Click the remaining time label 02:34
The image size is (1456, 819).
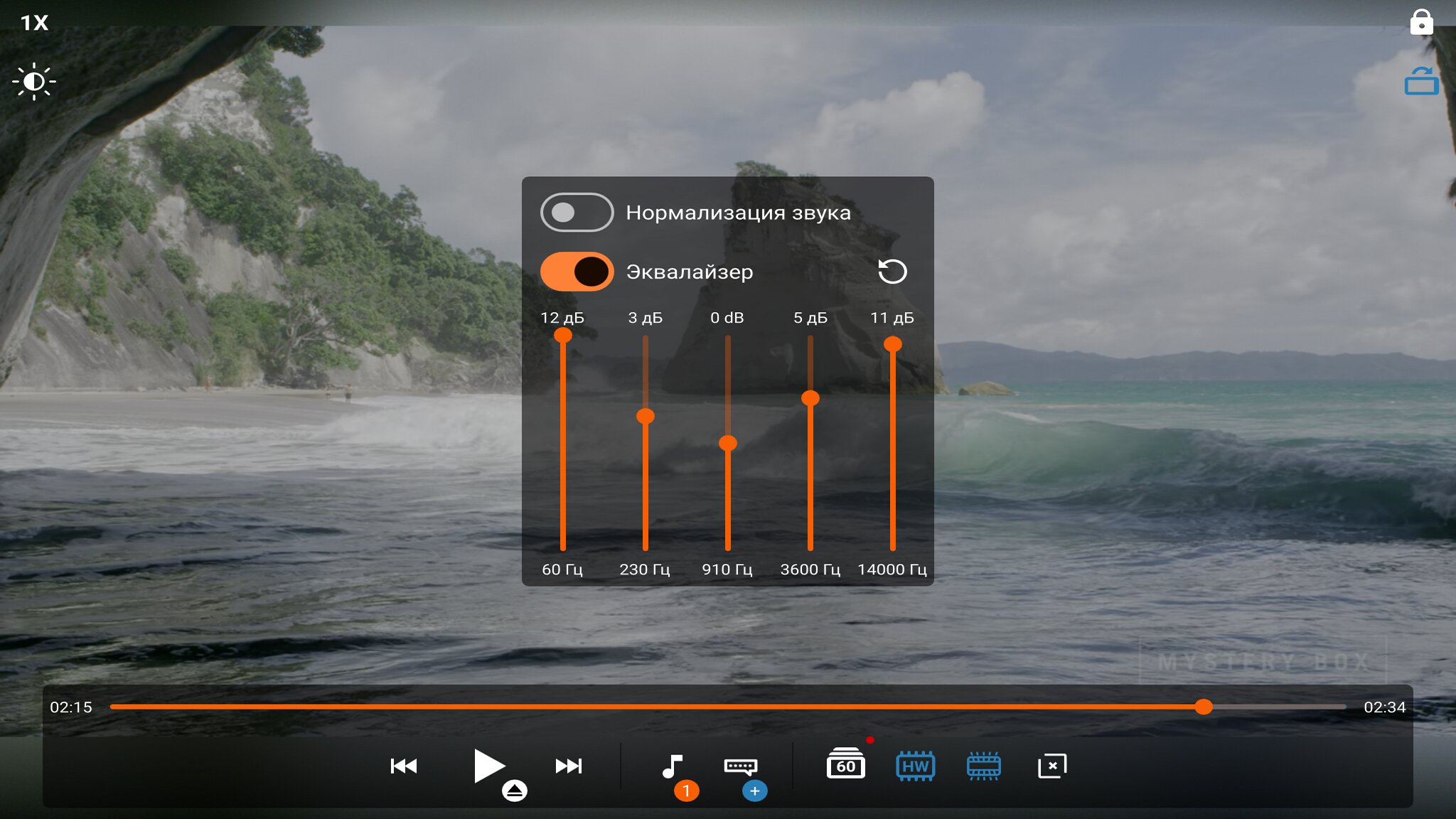tap(1383, 707)
